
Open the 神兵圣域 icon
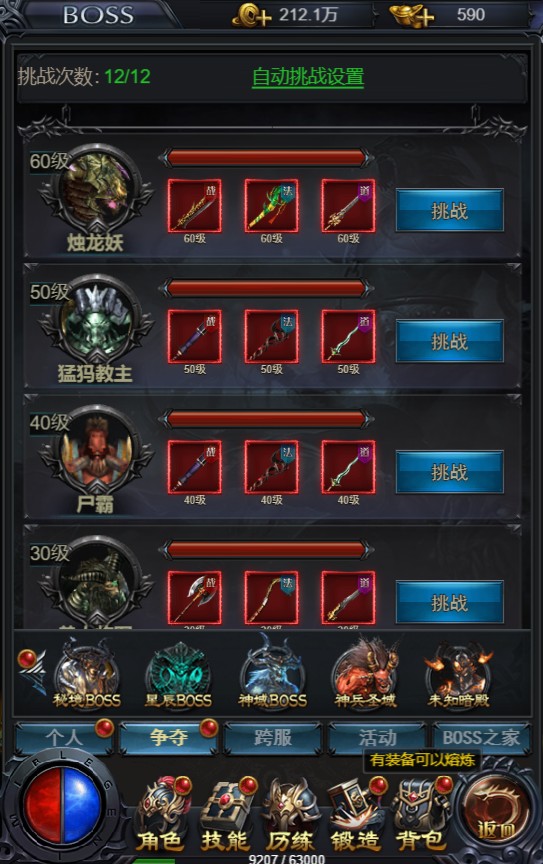(x=365, y=673)
